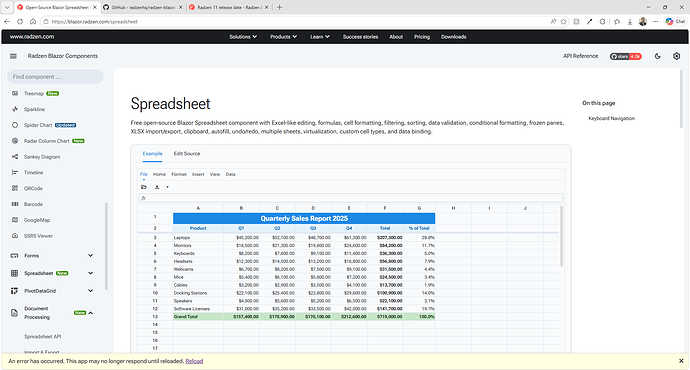The height and width of the screenshot is (370, 690).
Task: Click the export download icon in the spreadsheet toolbar
Action: click(157, 187)
